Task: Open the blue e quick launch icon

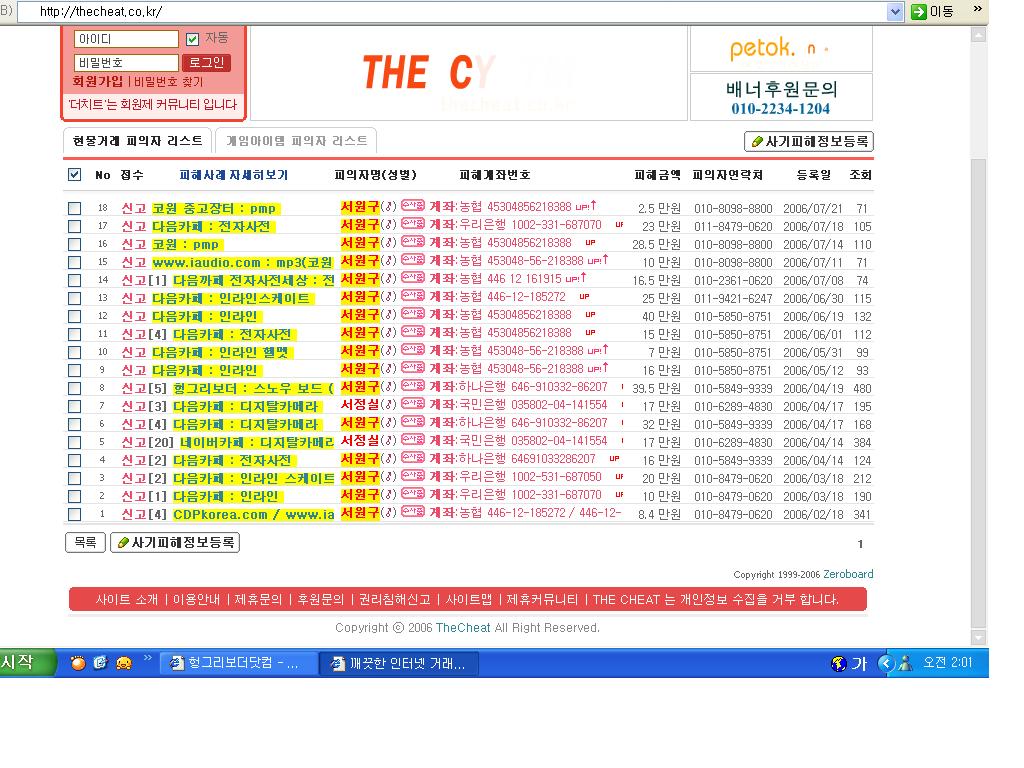Action: tap(100, 663)
